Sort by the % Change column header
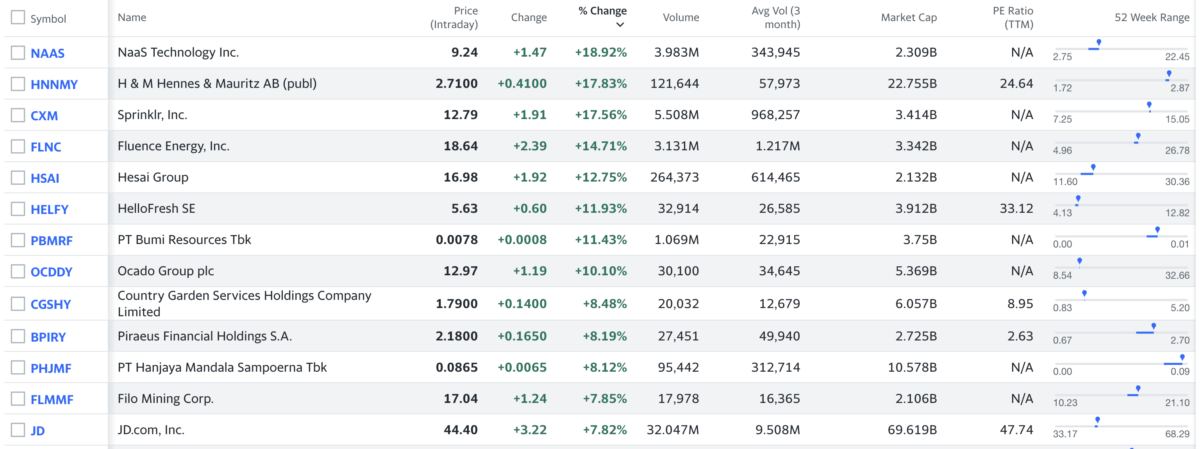The image size is (1200, 449). pos(602,11)
